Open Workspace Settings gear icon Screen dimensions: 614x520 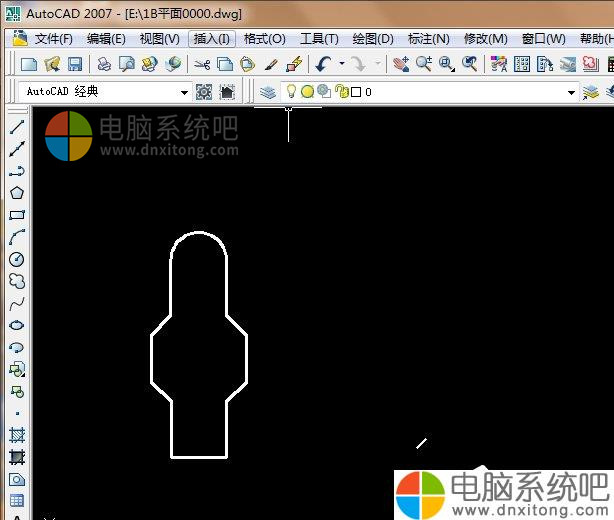(x=204, y=92)
